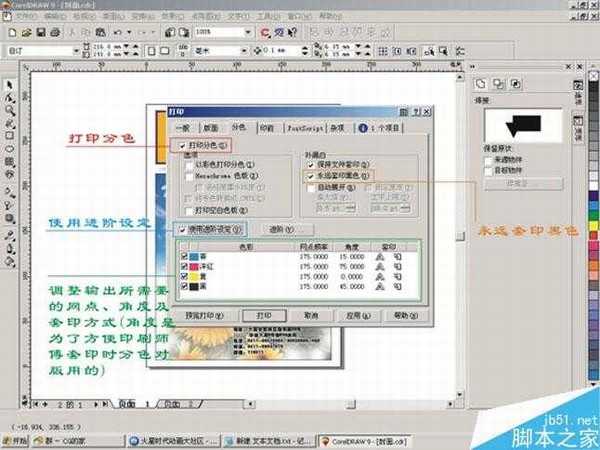
Task: Switch to the 杂项 tab
Action: click(x=337, y=128)
